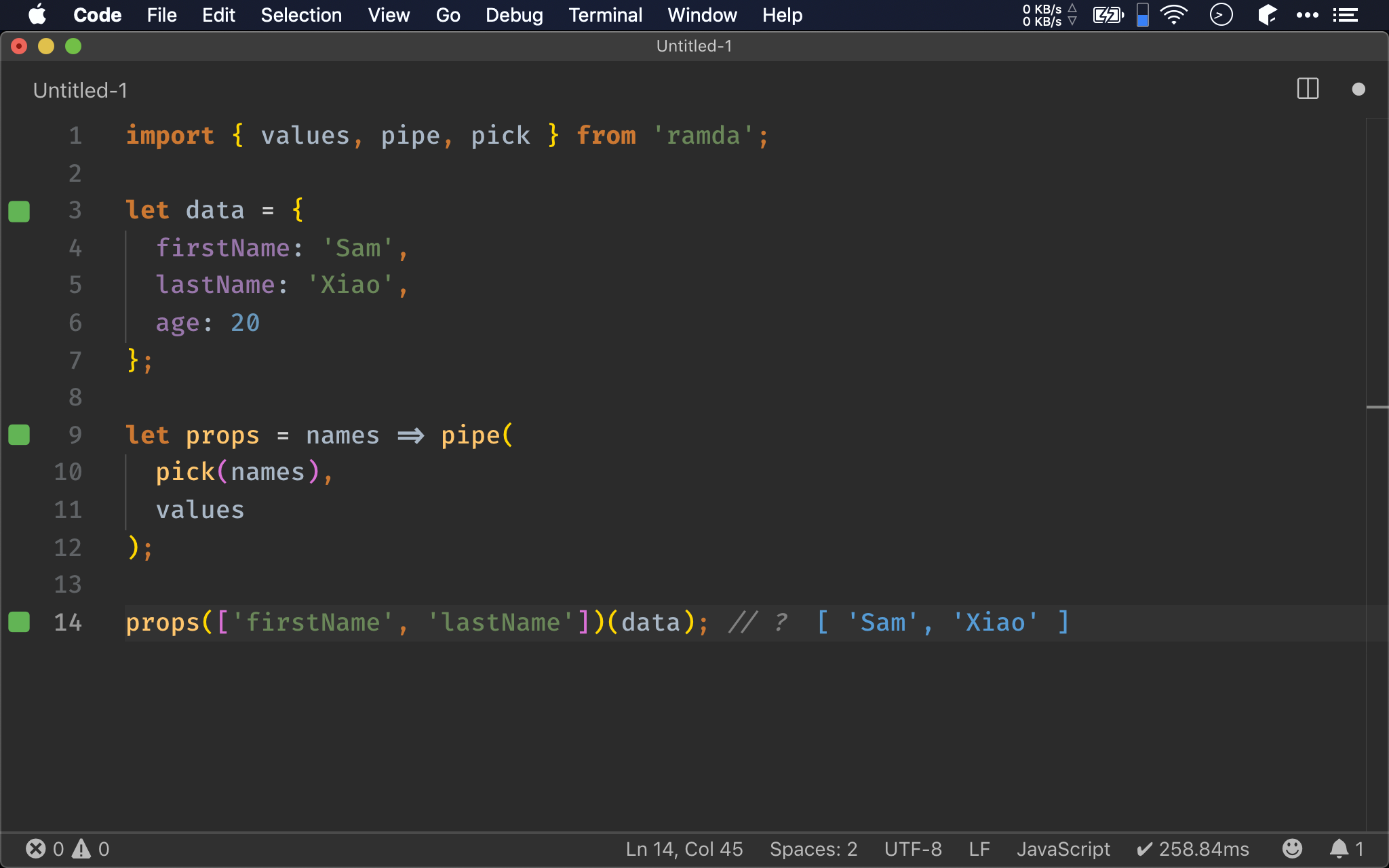Change language mode via JavaScript
This screenshot has width=1389, height=868.
(x=1063, y=849)
